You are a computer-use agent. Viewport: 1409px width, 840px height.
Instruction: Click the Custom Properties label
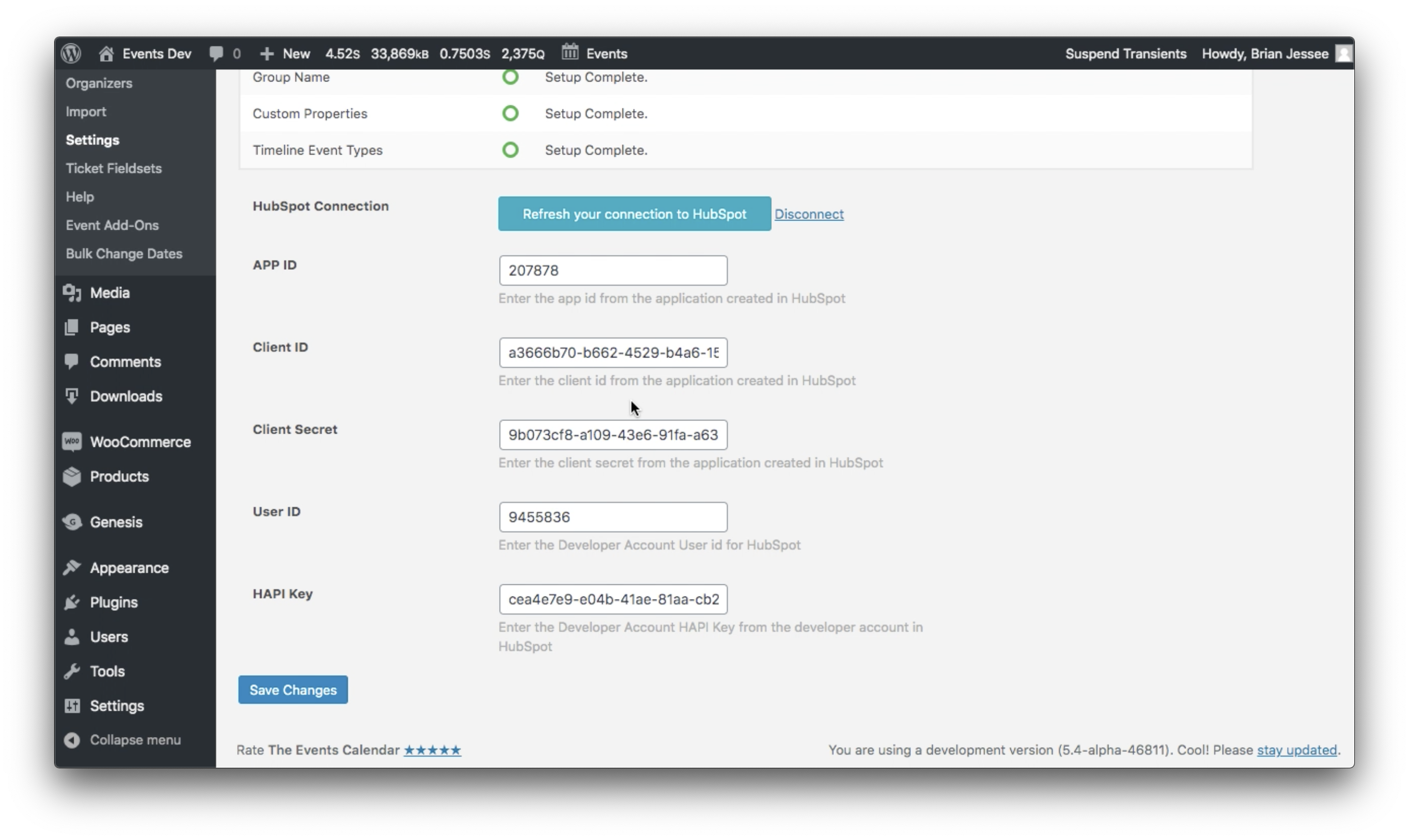click(310, 113)
